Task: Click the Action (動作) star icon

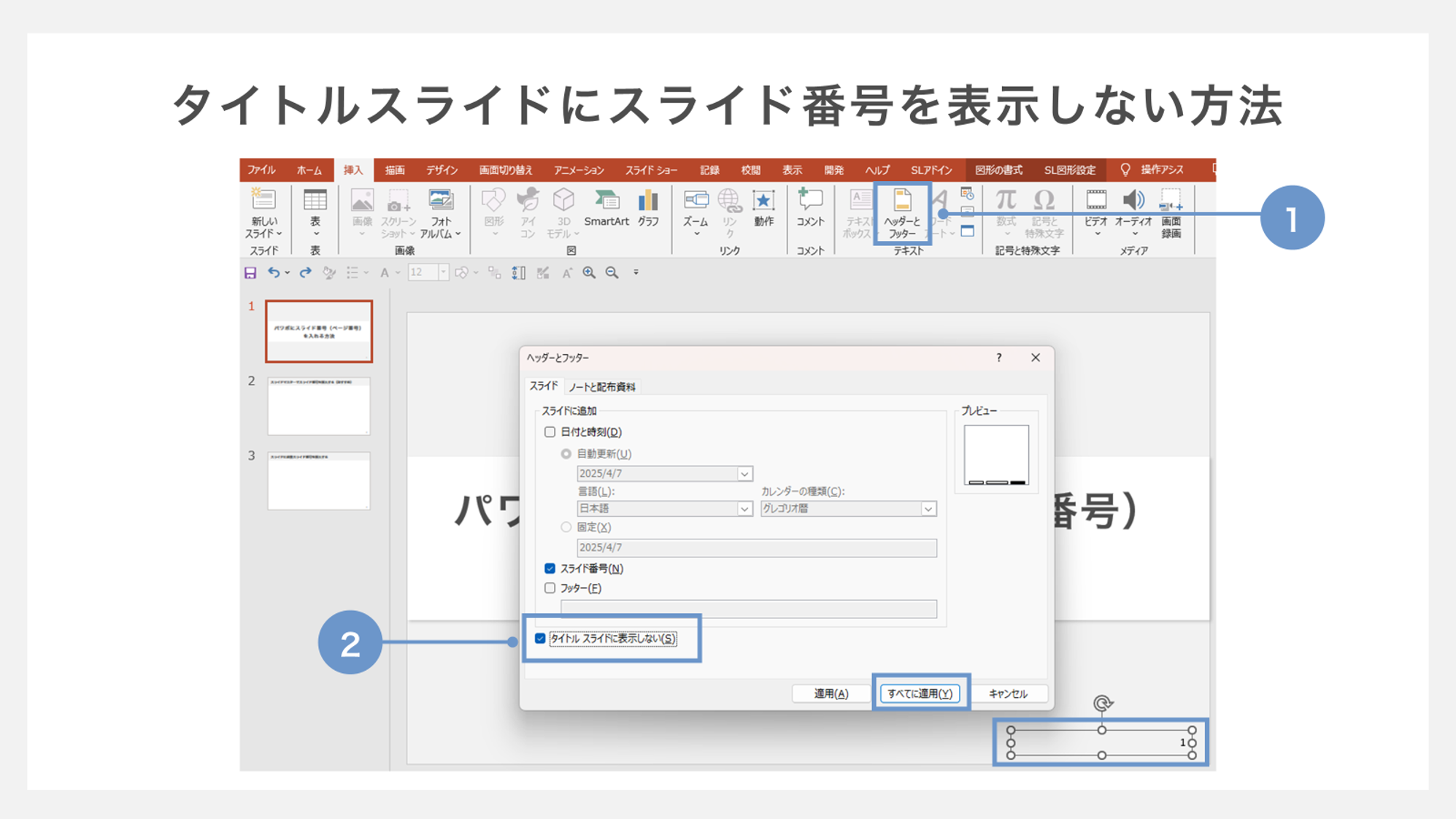Action: [763, 200]
